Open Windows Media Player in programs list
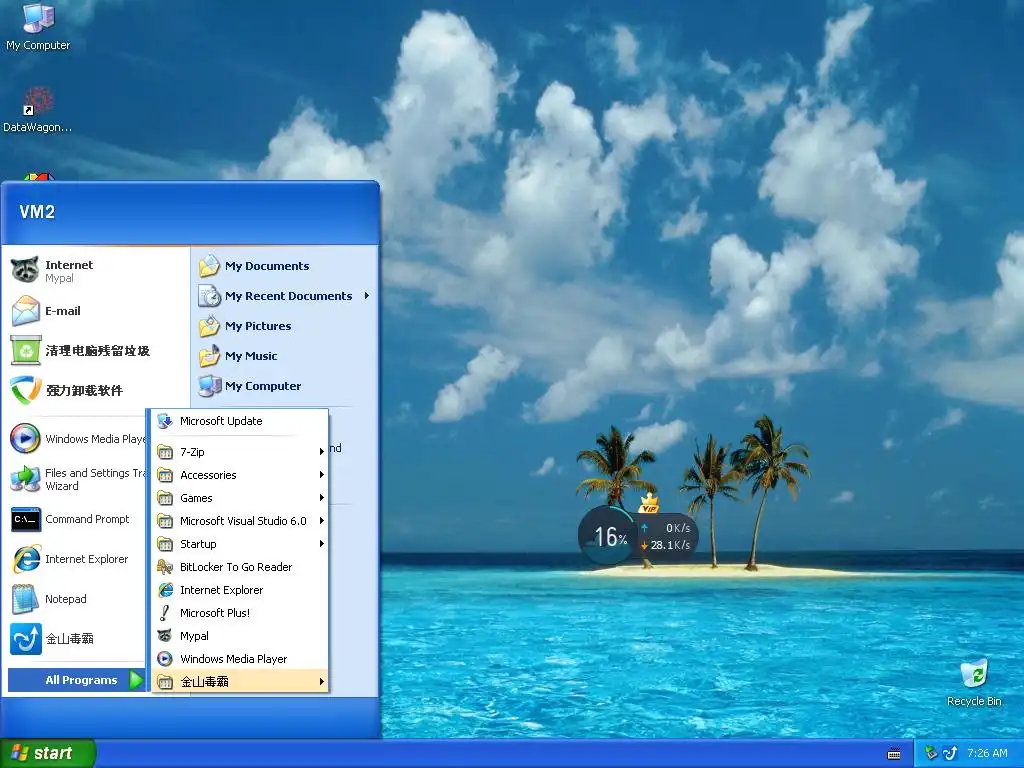 pyautogui.click(x=240, y=658)
